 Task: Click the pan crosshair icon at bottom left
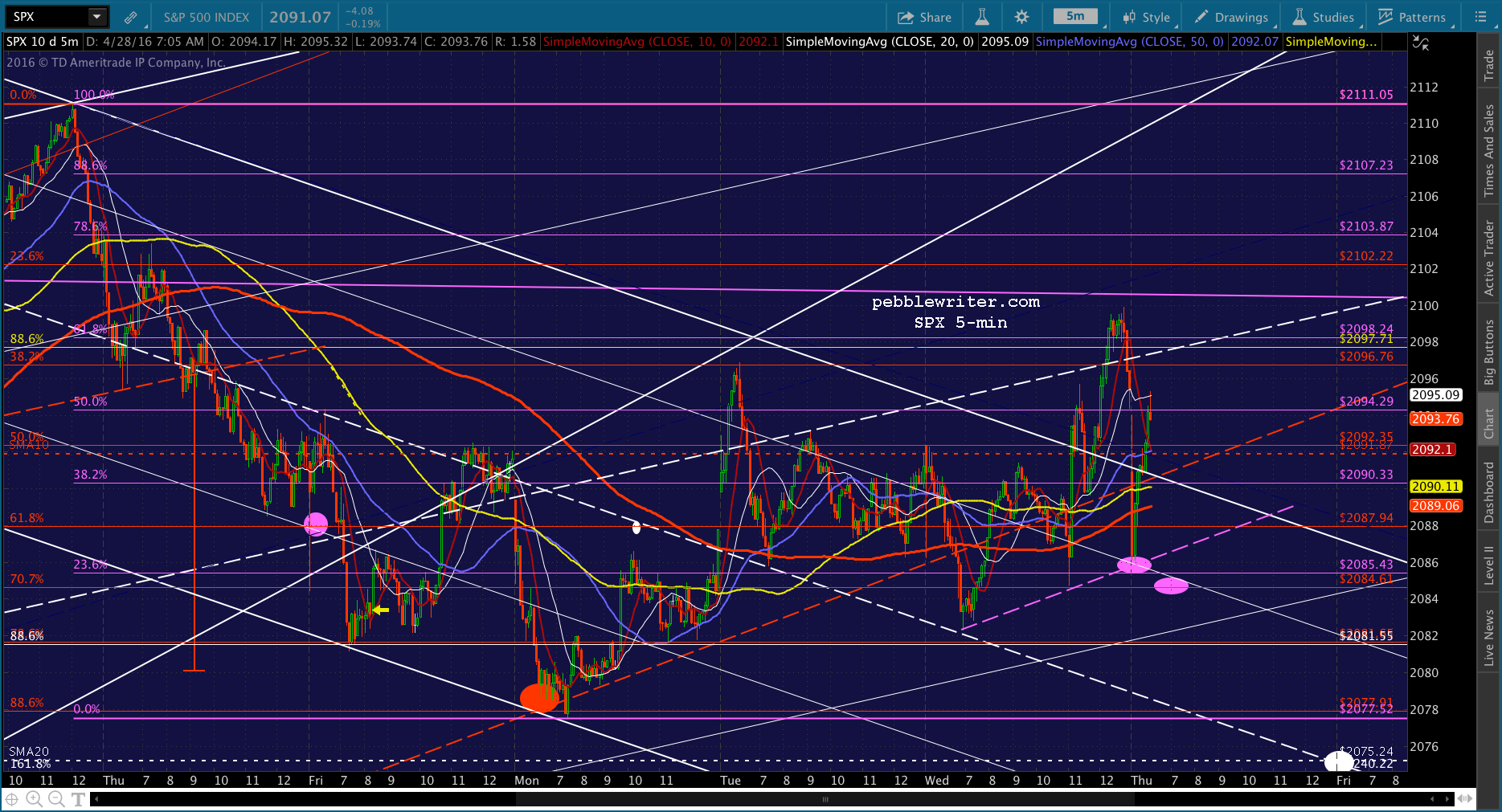click(x=12, y=799)
